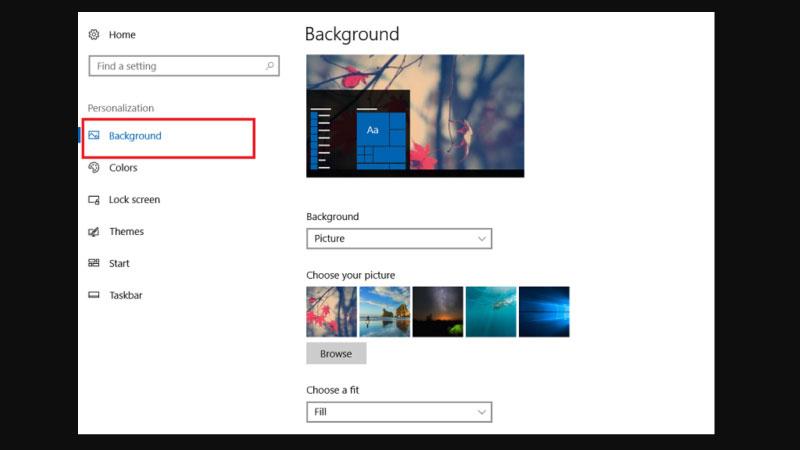Click the Colors palette icon

pos(94,168)
